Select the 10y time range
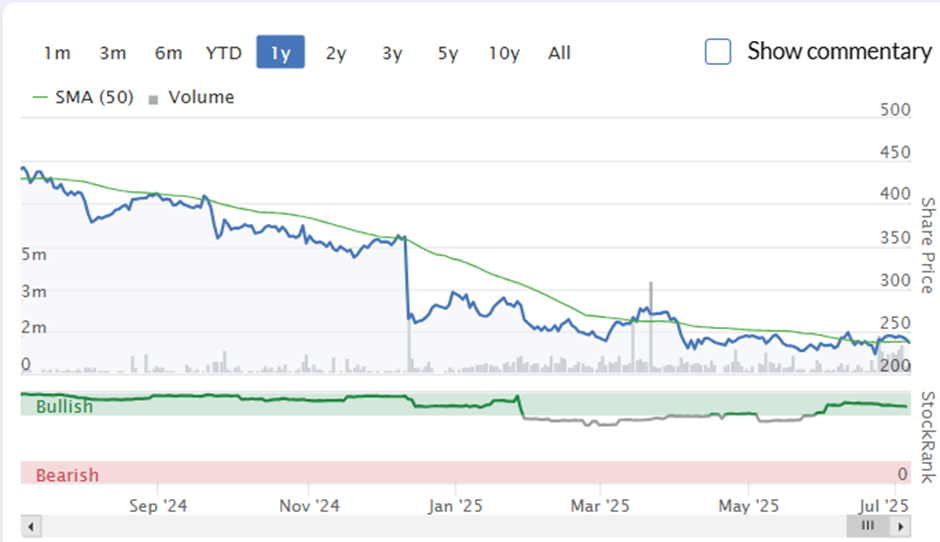Screen dimensions: 940x542 coord(504,53)
